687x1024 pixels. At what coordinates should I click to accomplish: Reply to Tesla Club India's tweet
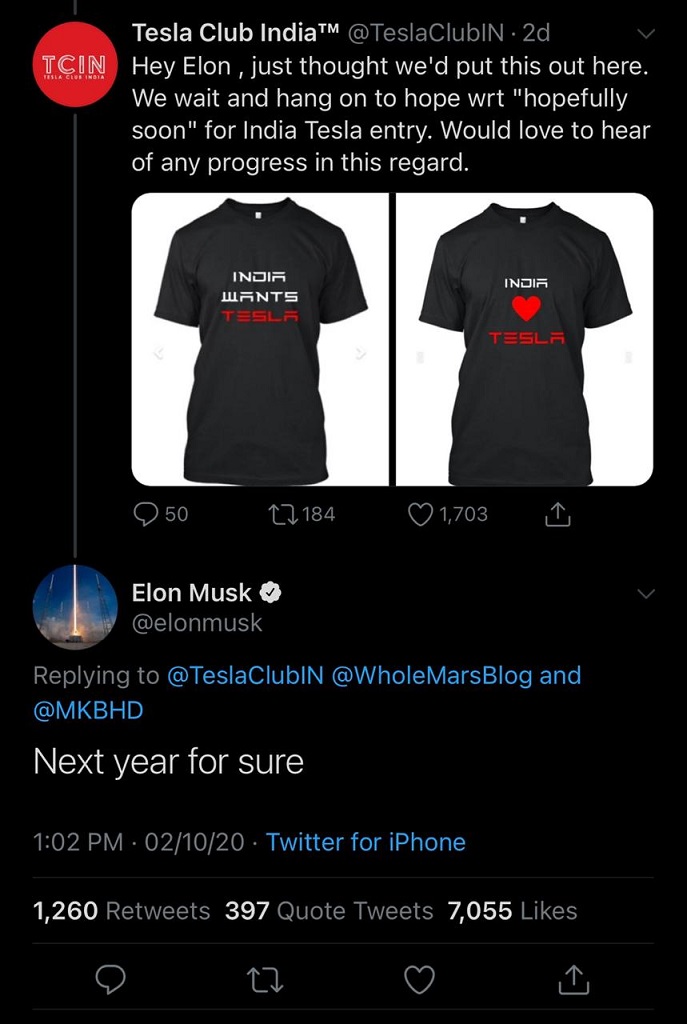coord(146,514)
